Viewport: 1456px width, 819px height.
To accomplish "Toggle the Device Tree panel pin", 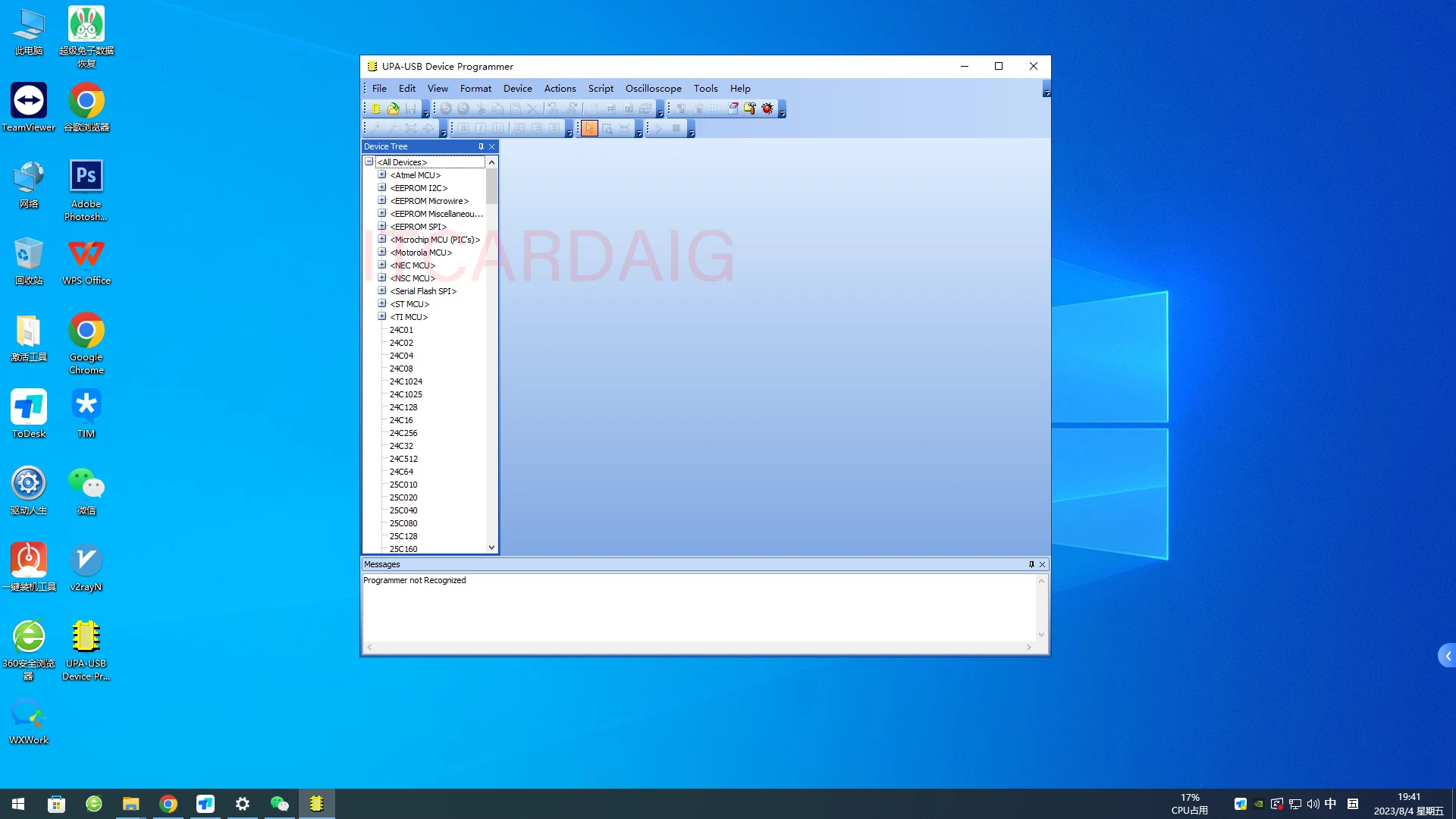I will [x=481, y=146].
